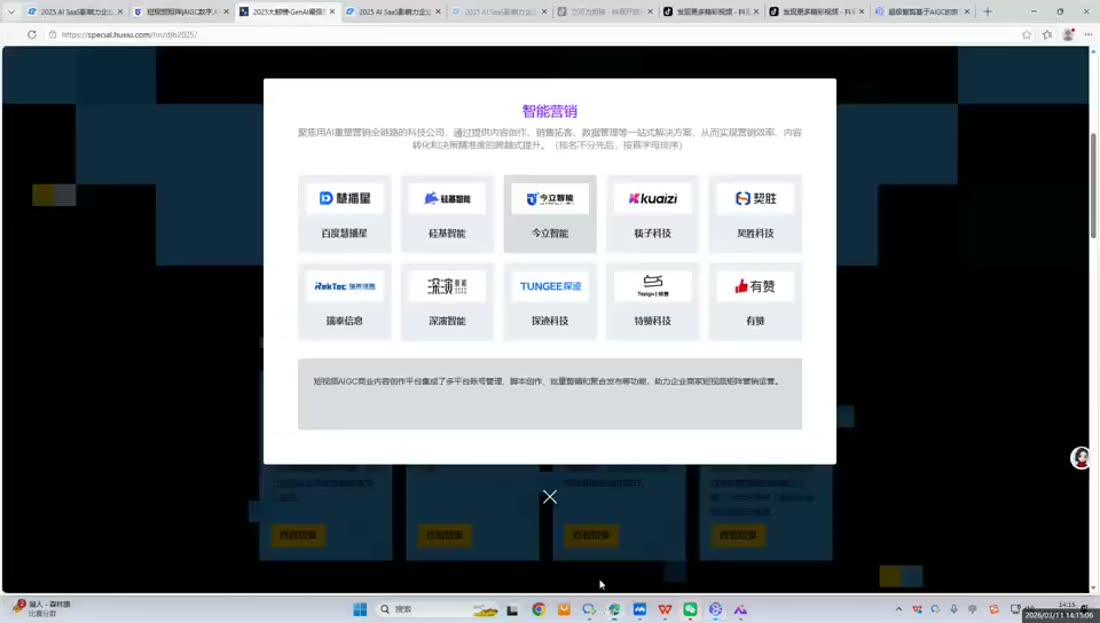Open the browser settings ellipsis menu

coord(1088,34)
